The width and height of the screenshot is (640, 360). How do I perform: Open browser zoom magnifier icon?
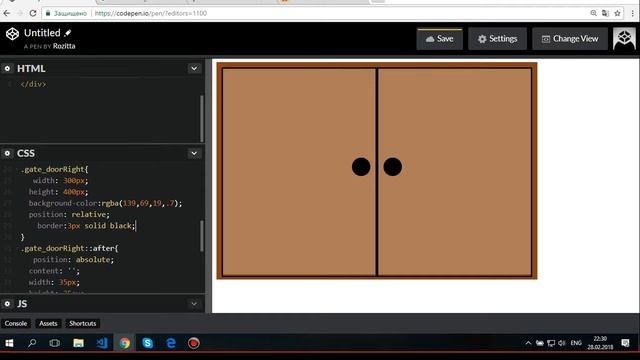point(593,13)
